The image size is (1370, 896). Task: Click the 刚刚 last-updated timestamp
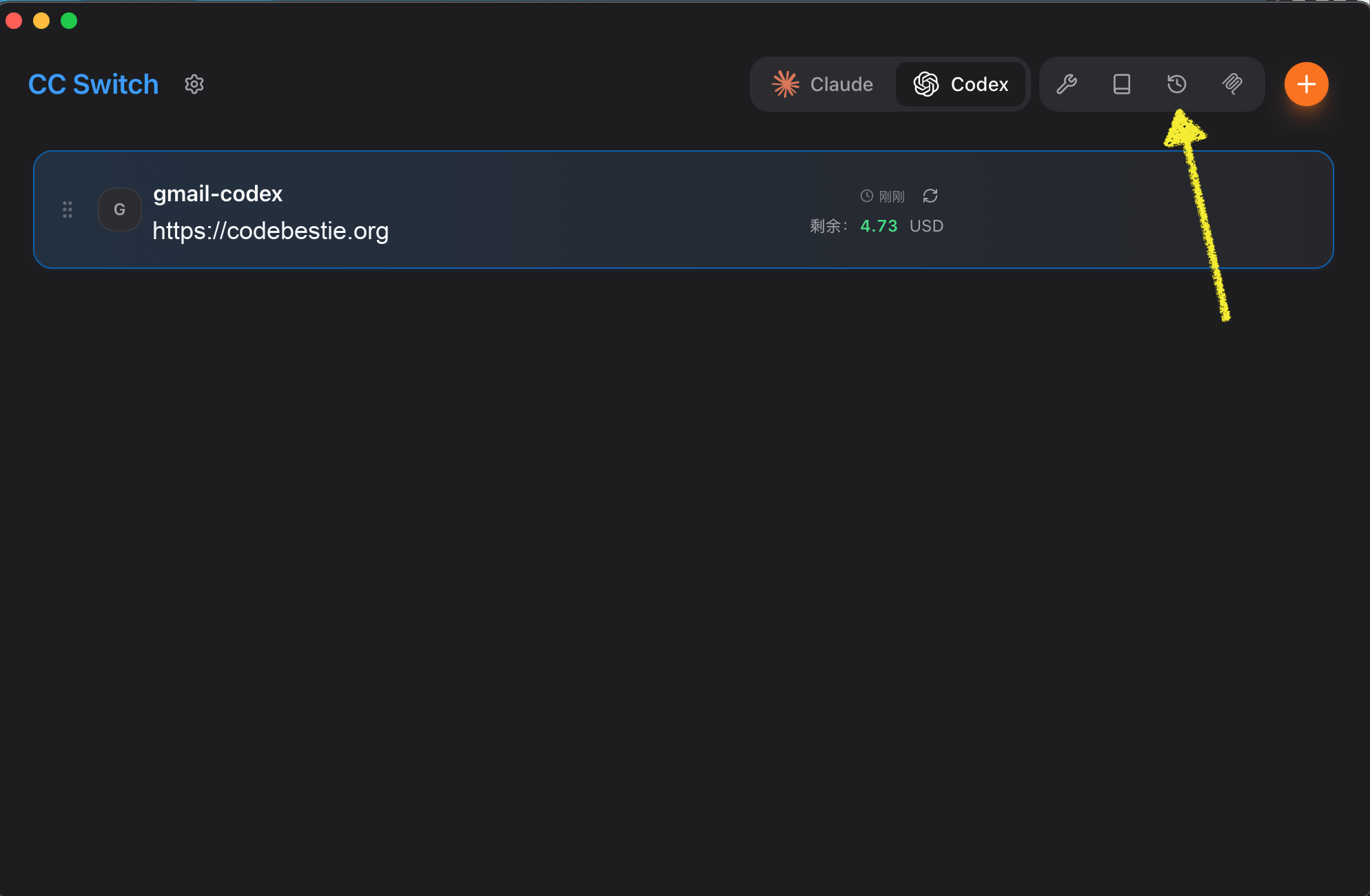883,196
